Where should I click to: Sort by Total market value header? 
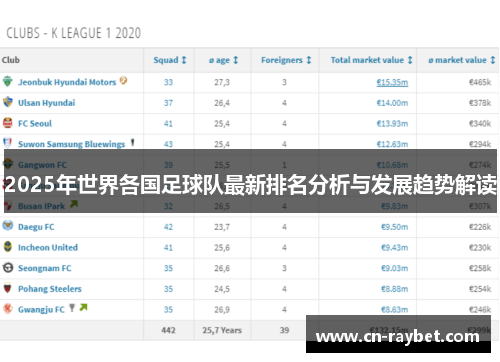(x=371, y=60)
